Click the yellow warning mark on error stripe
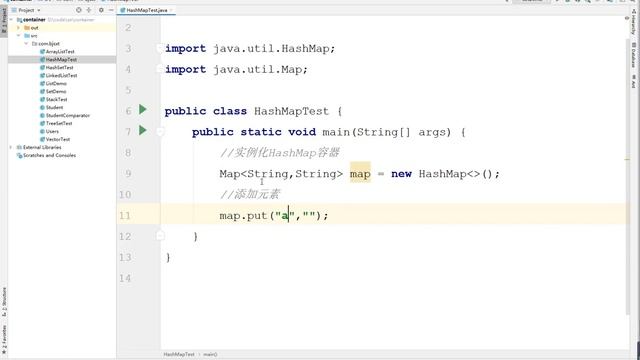This screenshot has width=640, height=360. click(627, 160)
